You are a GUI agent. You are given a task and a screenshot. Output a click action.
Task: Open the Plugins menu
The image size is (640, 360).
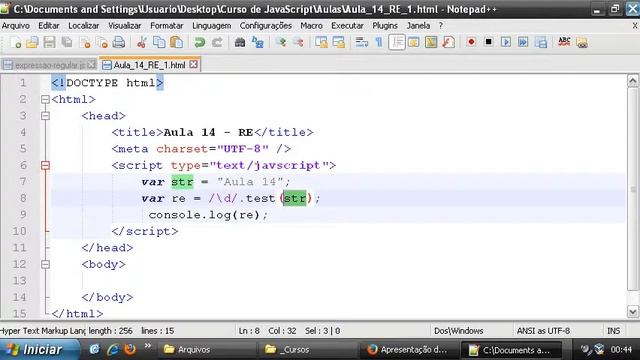pyautogui.click(x=384, y=26)
